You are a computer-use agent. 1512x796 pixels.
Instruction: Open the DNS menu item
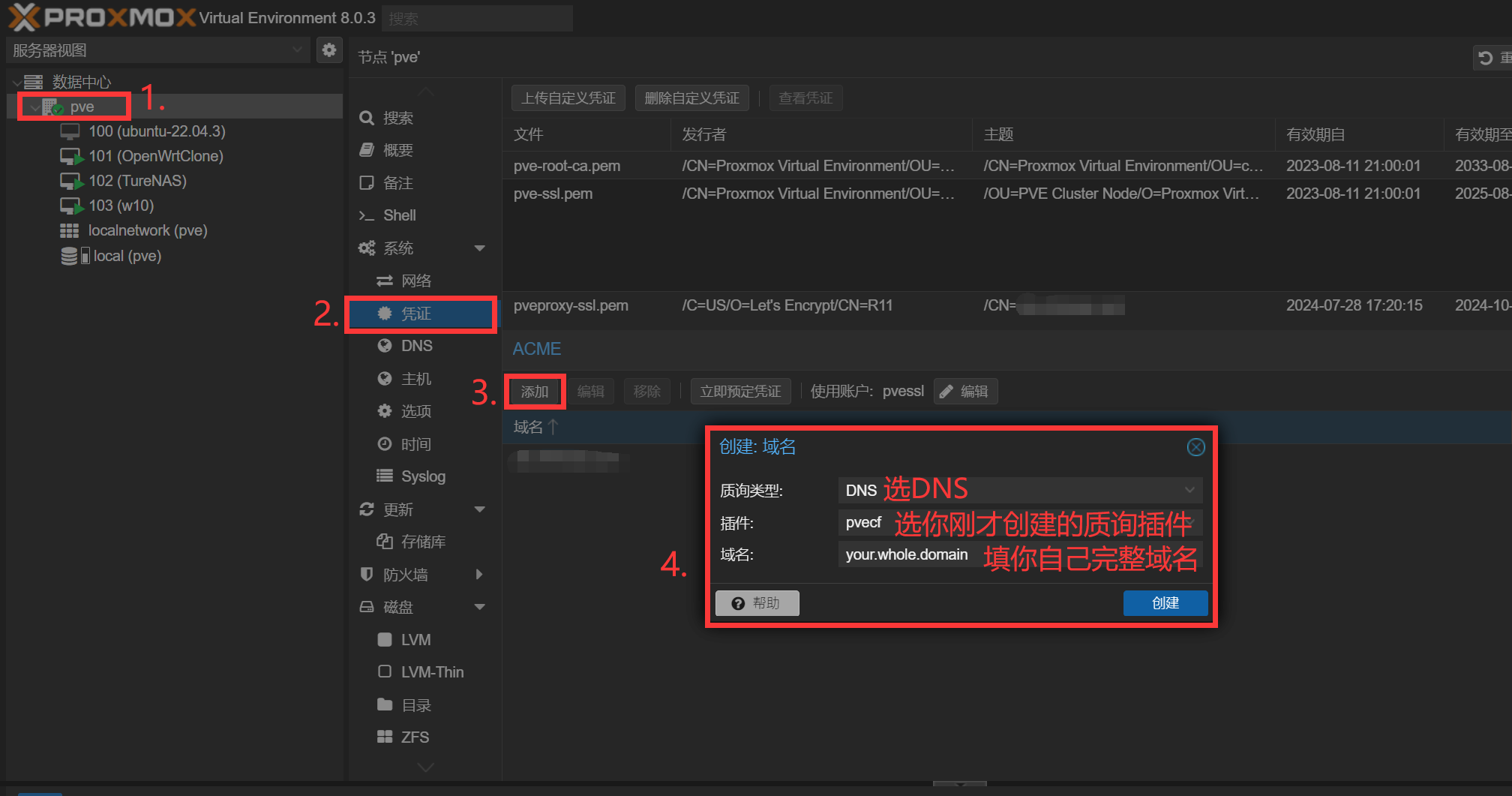(416, 346)
